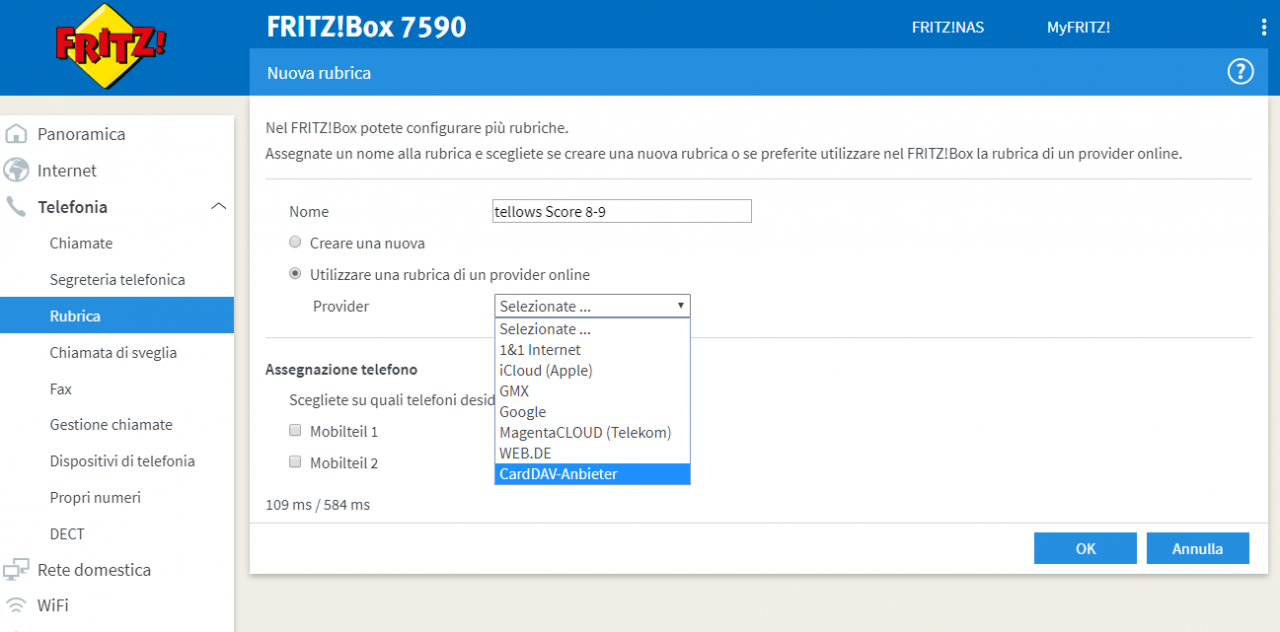Choose CardDAV-Anbieter from provider list
This screenshot has height=632, width=1280.
click(x=592, y=474)
